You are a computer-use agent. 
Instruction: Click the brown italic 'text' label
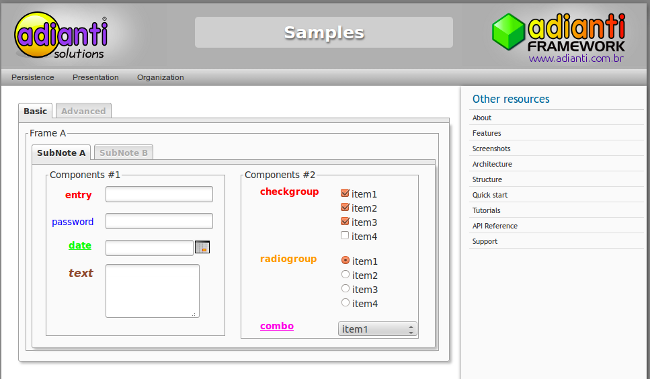tap(81, 273)
